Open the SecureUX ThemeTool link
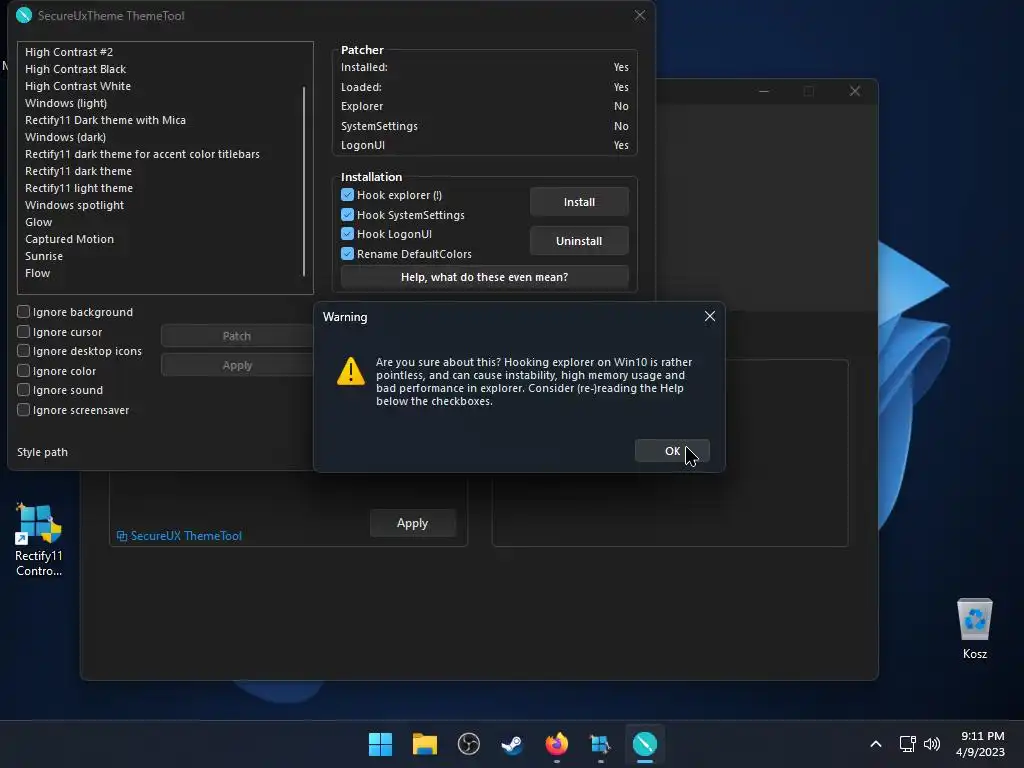Screen dimensions: 1024x768 pyautogui.click(x=179, y=536)
